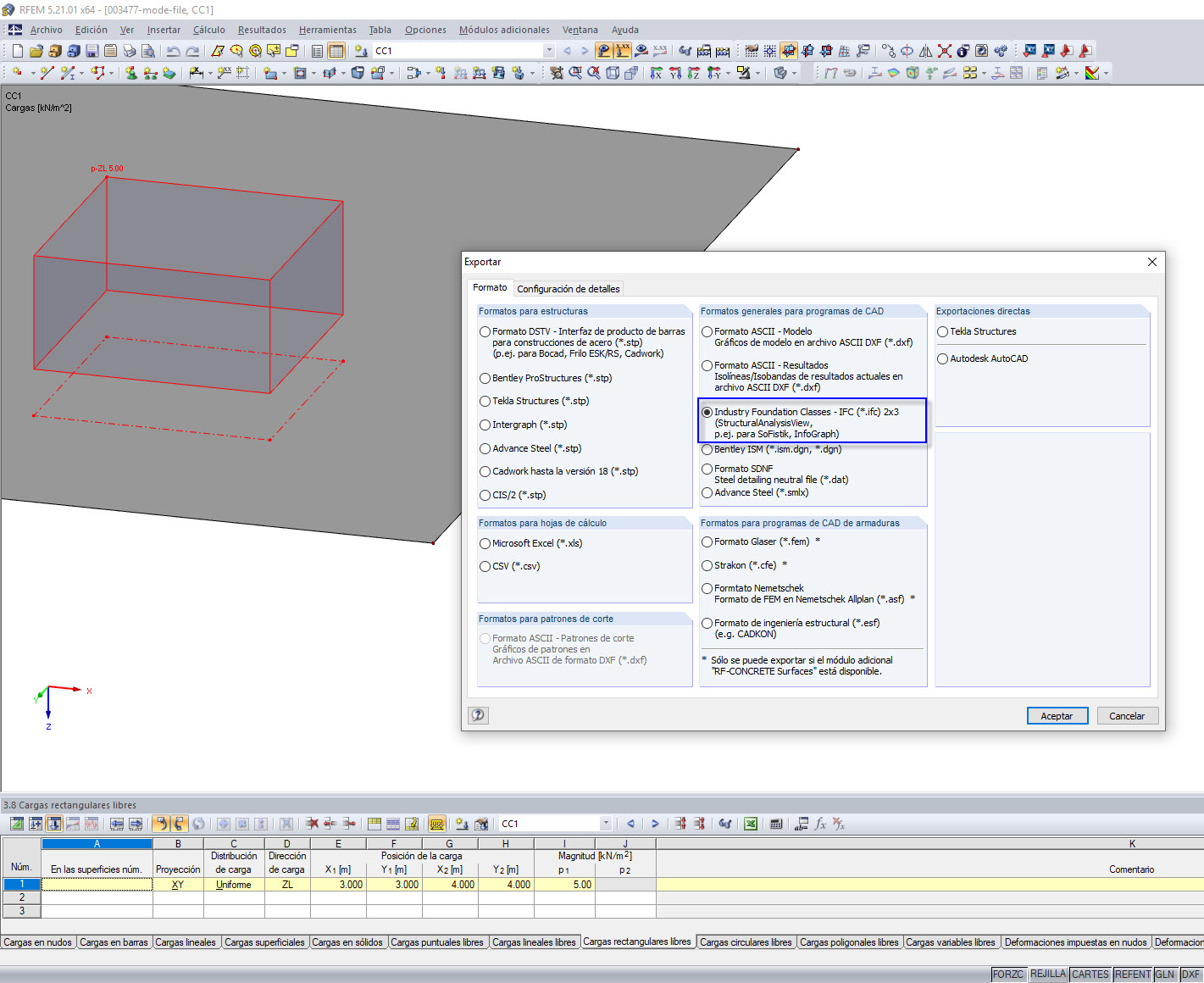
Task: Expand display options dropdown next to cube icon
Action: pos(794,74)
